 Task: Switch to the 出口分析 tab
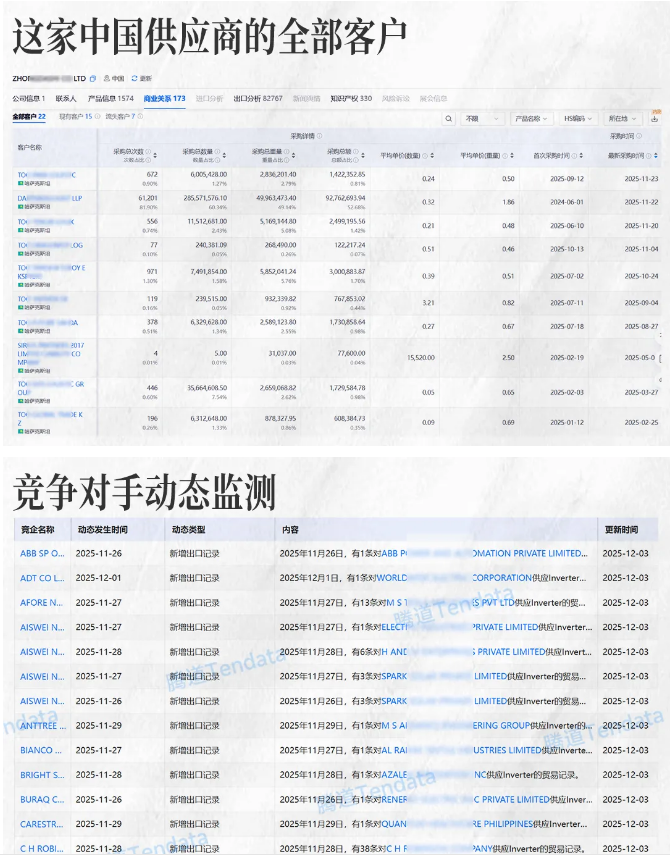pyautogui.click(x=258, y=99)
